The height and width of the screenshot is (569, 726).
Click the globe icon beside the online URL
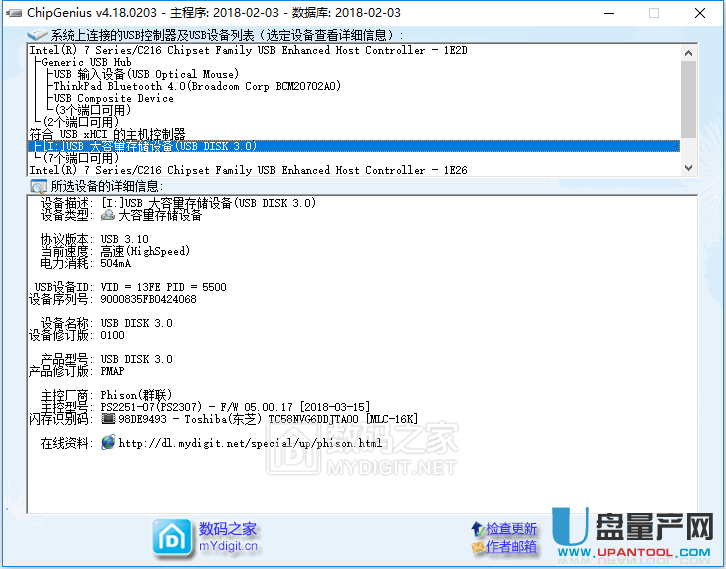click(108, 443)
